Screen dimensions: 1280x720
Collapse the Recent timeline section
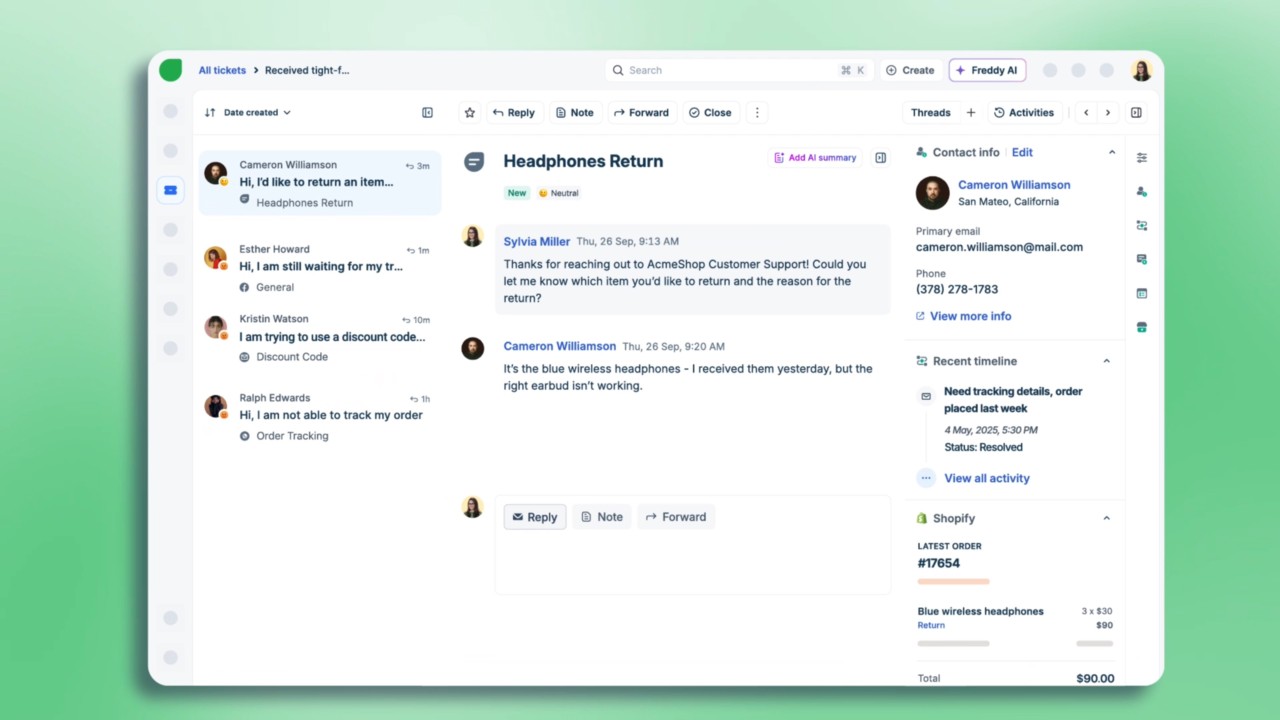pos(1106,361)
